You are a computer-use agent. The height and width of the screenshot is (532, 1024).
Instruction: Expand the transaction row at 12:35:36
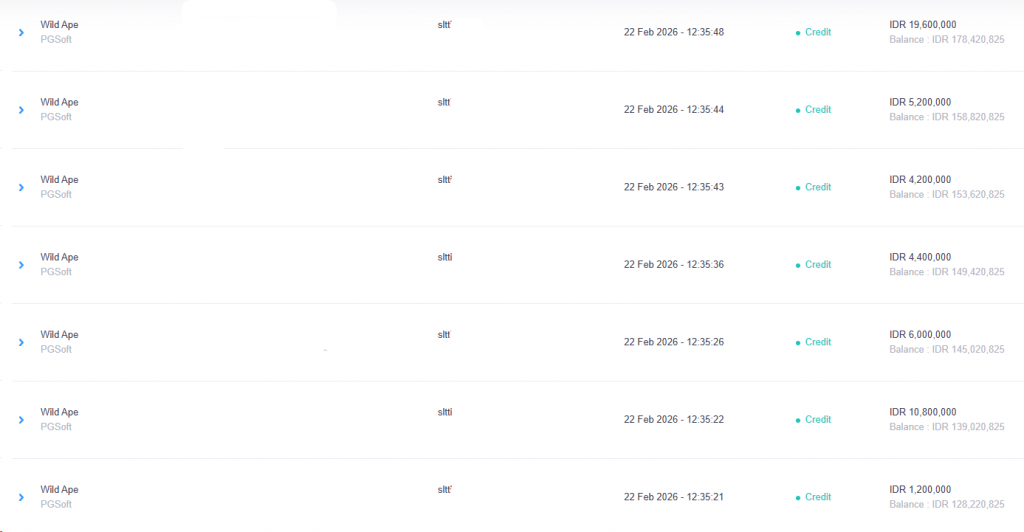tap(21, 265)
